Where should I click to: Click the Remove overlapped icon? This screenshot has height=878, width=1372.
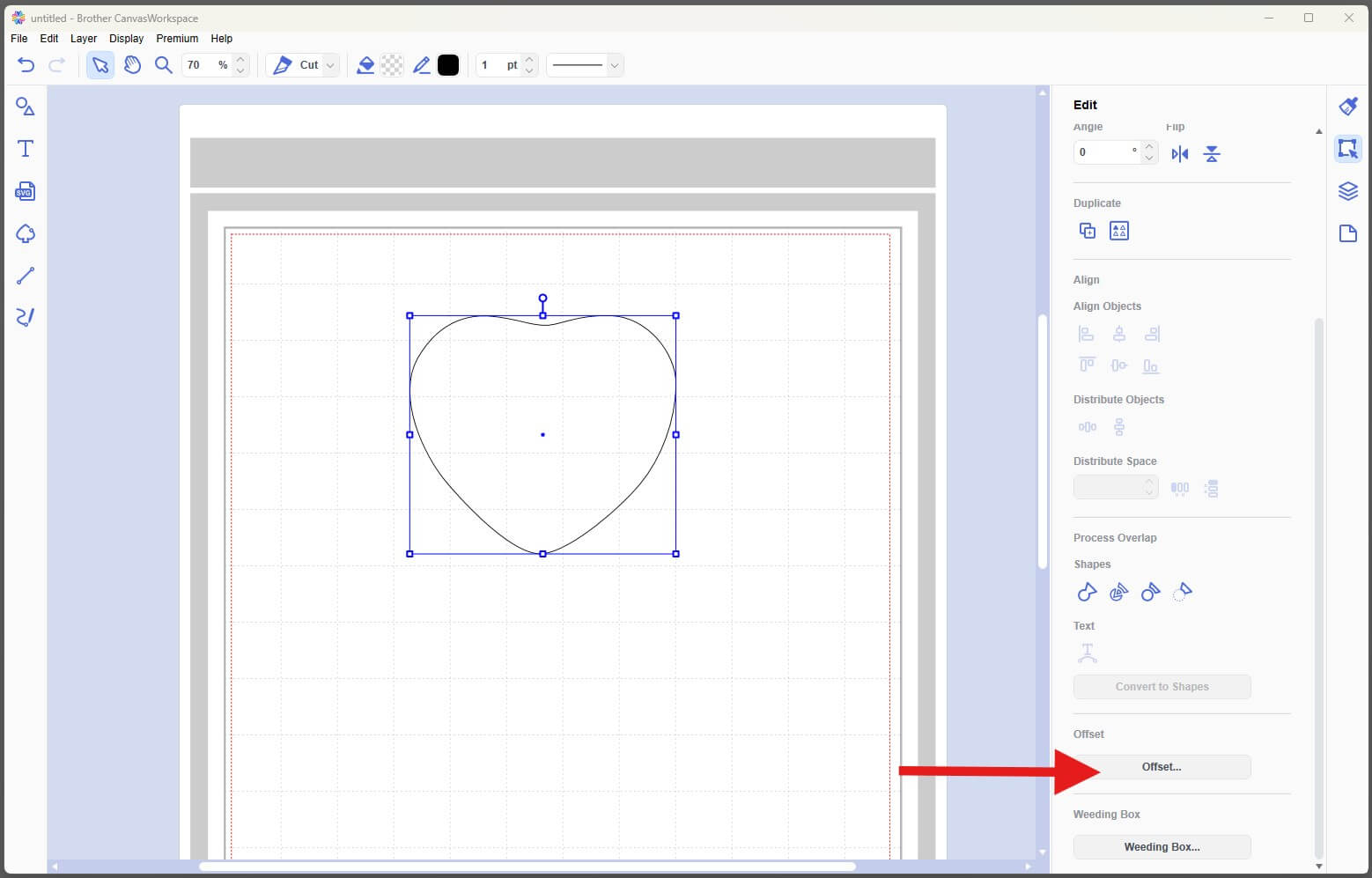coord(1182,592)
